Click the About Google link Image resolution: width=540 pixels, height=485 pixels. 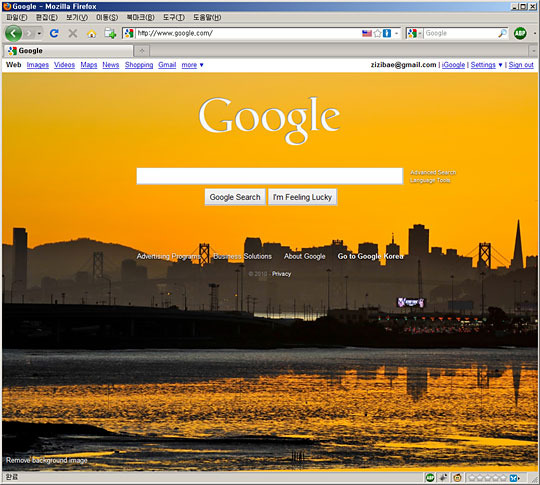click(305, 256)
